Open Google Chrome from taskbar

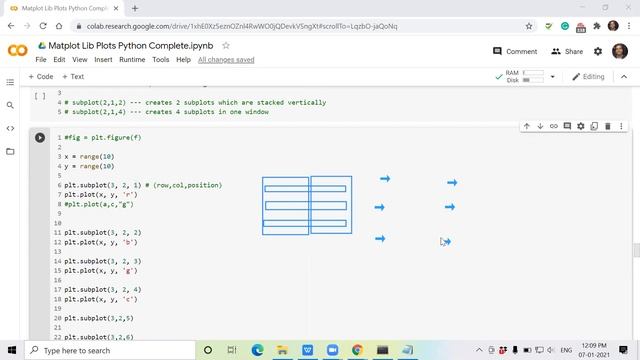[358, 350]
